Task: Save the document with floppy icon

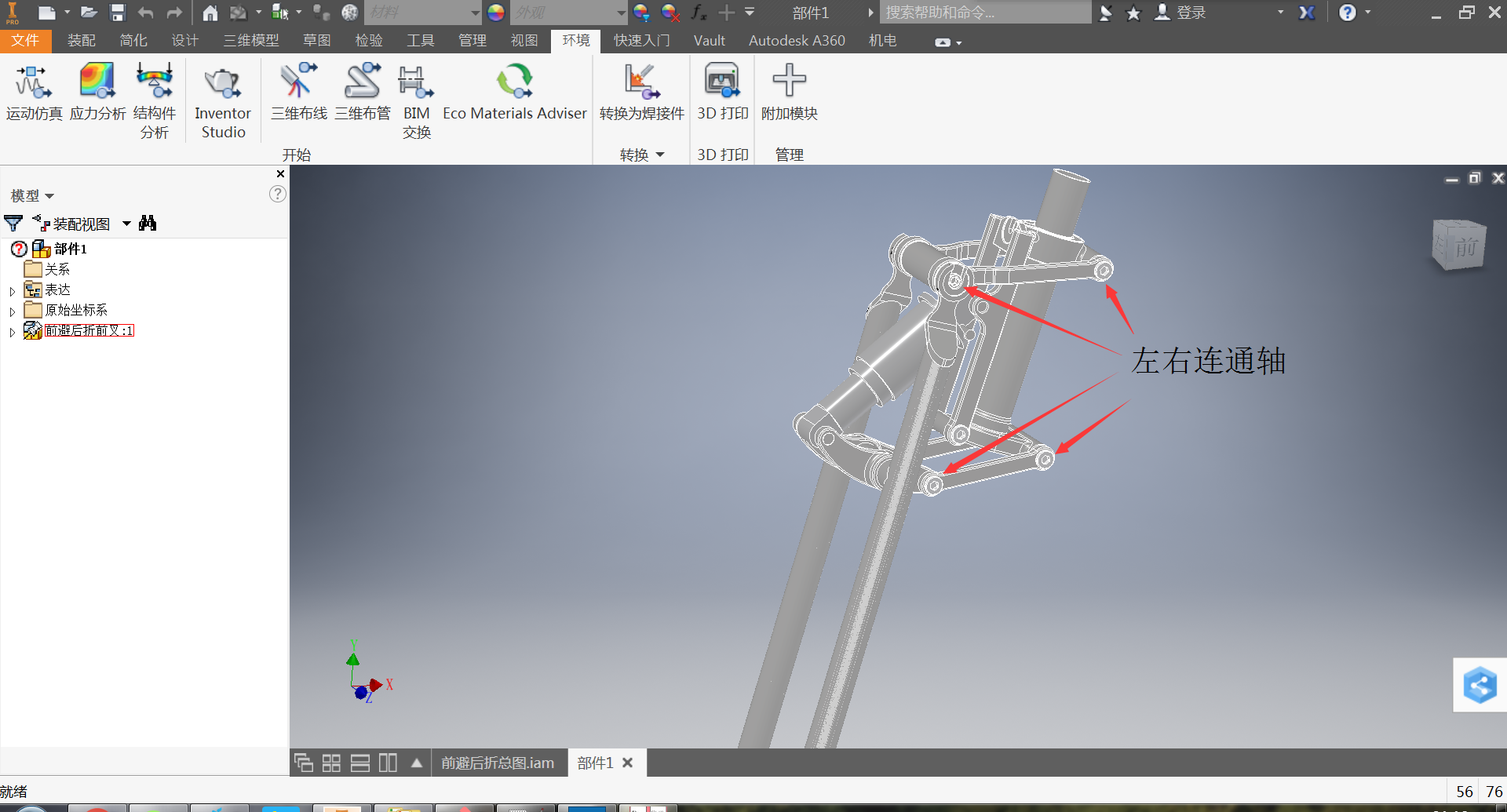Action: [118, 13]
